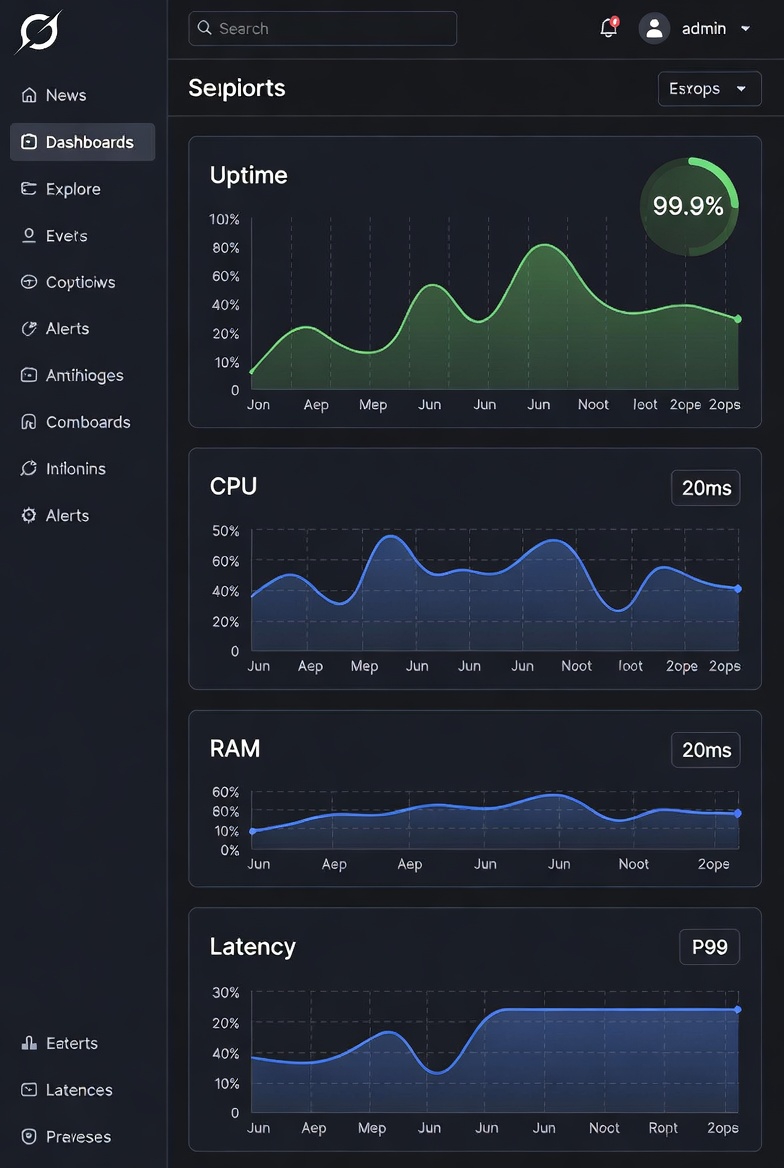Click the 99.9% uptime progress ring
The image size is (784, 1168).
click(688, 206)
